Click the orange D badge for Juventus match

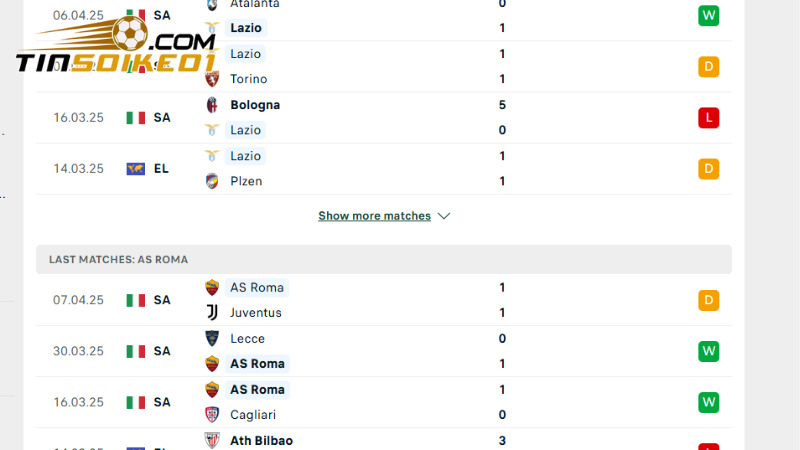(x=709, y=300)
